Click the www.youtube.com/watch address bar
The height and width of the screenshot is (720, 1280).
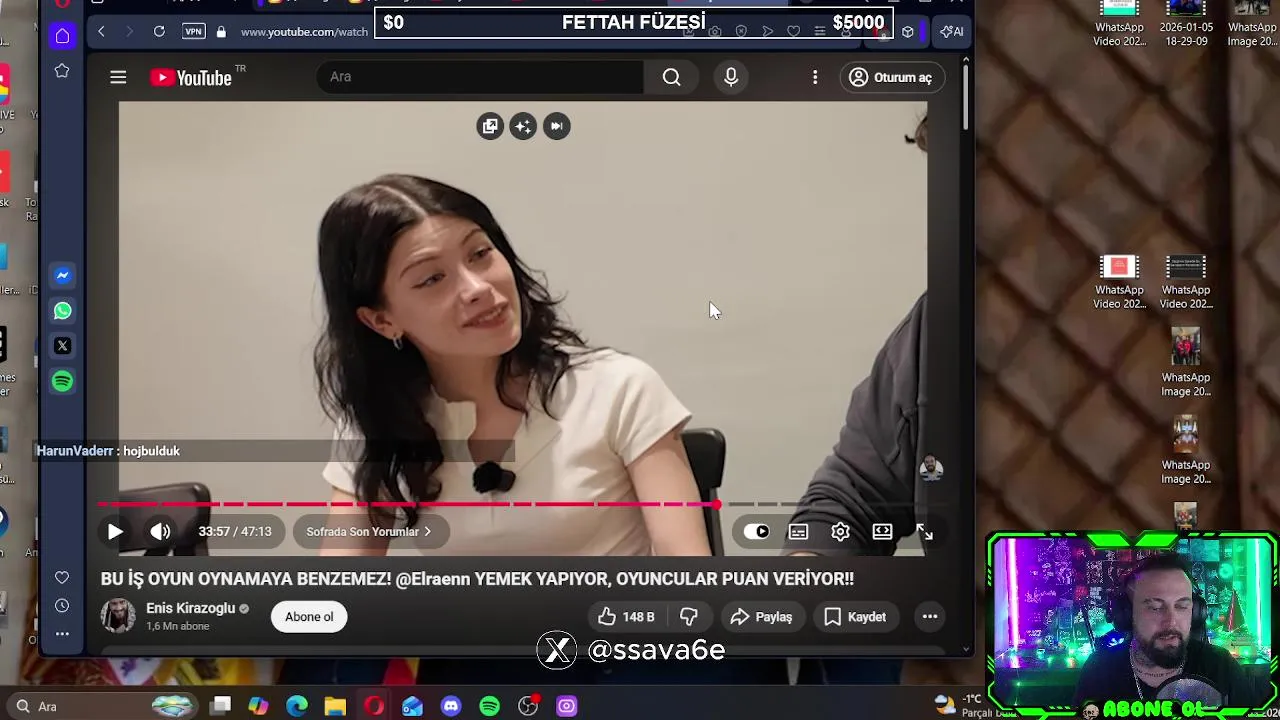(304, 32)
